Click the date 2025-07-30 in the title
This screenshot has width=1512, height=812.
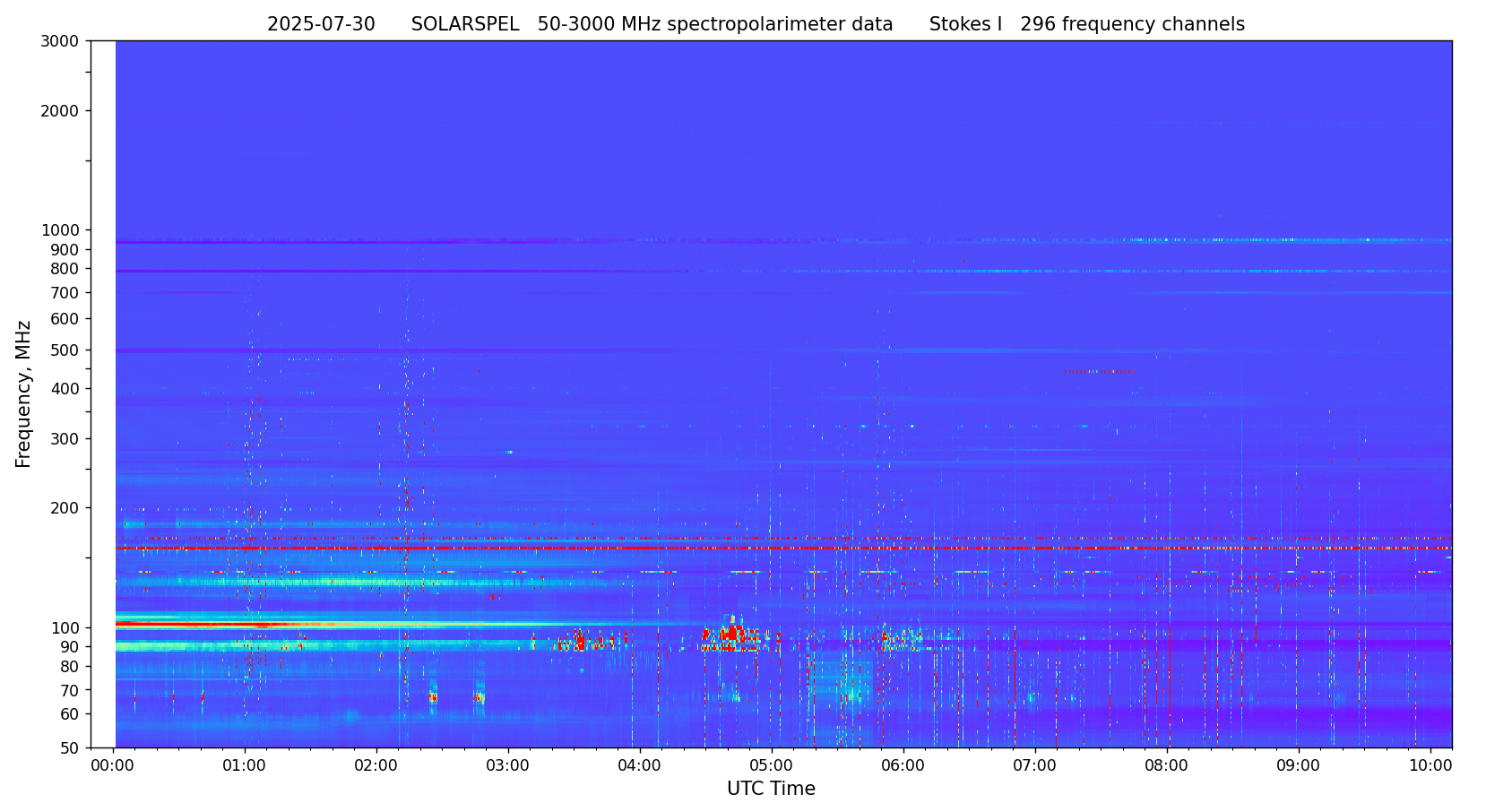pos(321,25)
